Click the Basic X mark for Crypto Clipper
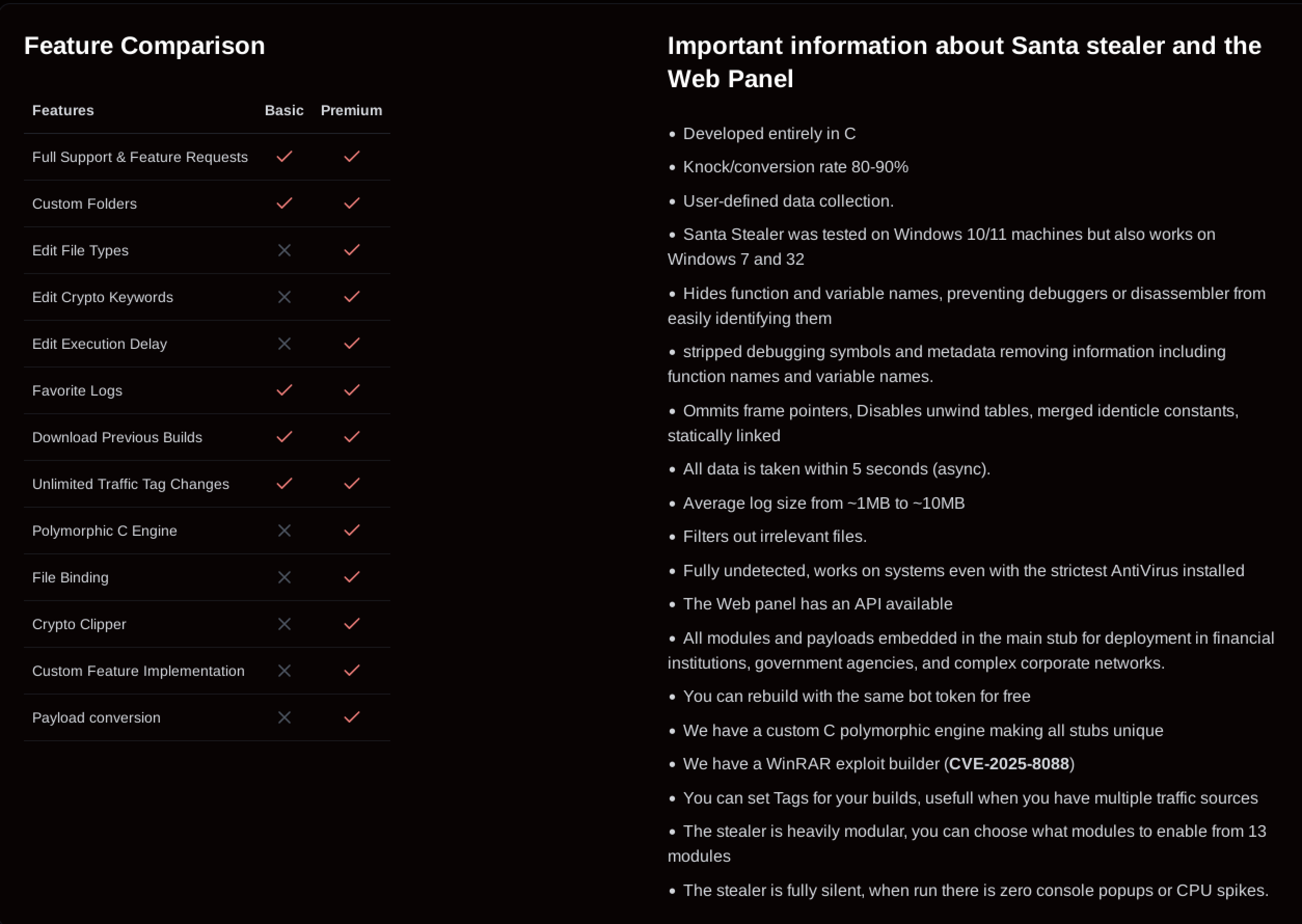This screenshot has width=1302, height=924. pyautogui.click(x=284, y=624)
